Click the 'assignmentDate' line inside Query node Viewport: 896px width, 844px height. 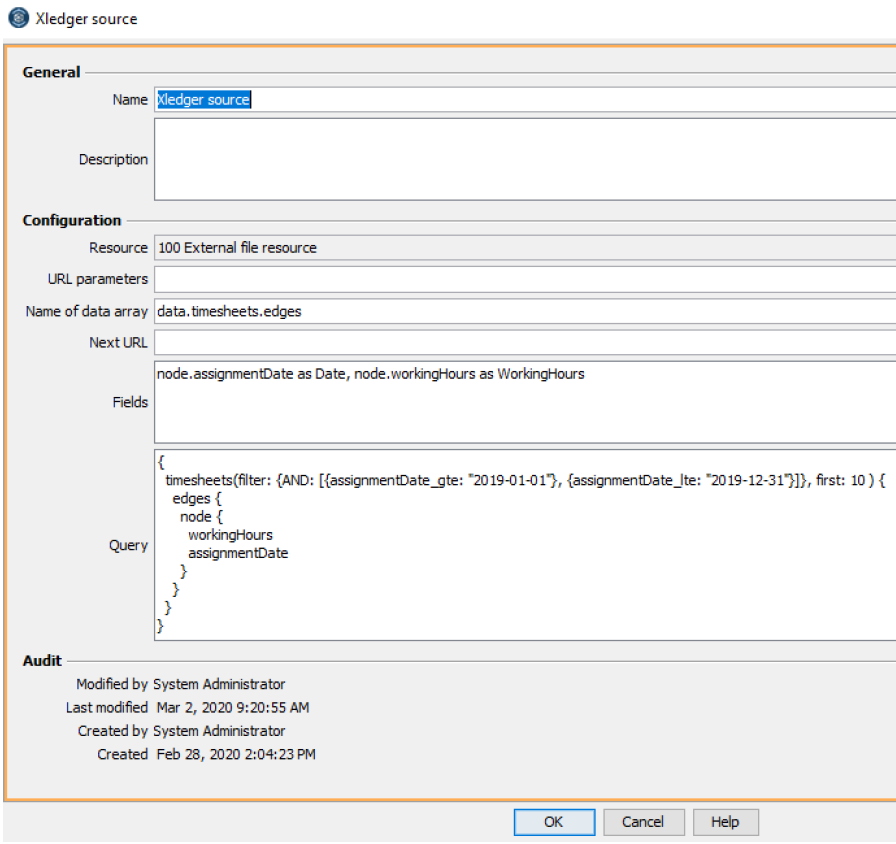pos(238,553)
